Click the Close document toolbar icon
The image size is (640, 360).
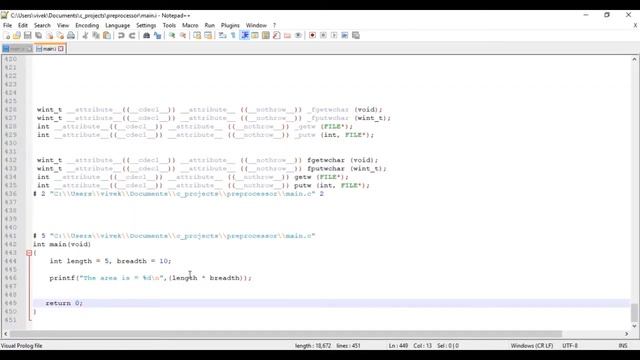coord(49,36)
